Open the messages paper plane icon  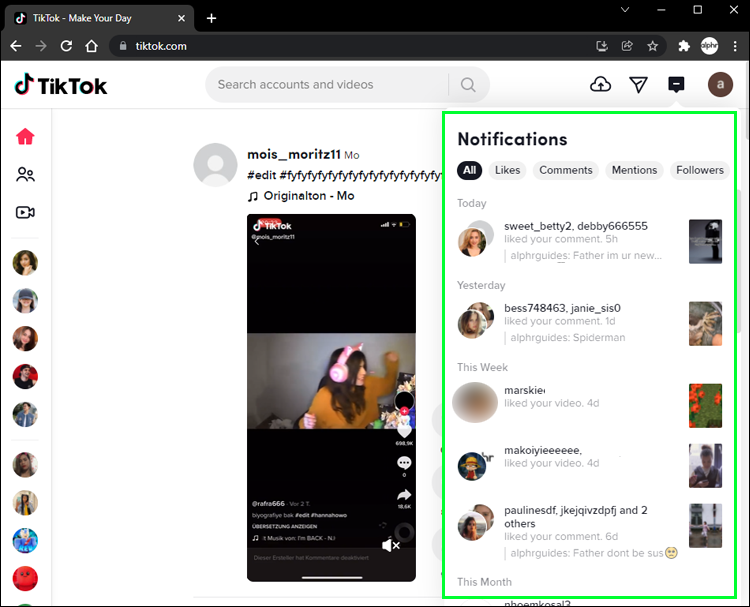[x=638, y=85]
